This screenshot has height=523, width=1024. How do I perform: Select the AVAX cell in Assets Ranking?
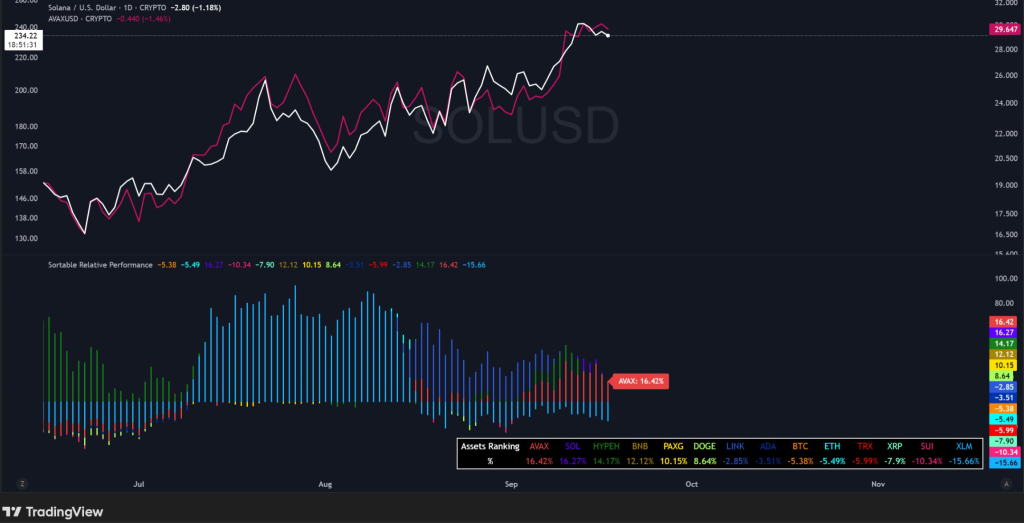[539, 446]
